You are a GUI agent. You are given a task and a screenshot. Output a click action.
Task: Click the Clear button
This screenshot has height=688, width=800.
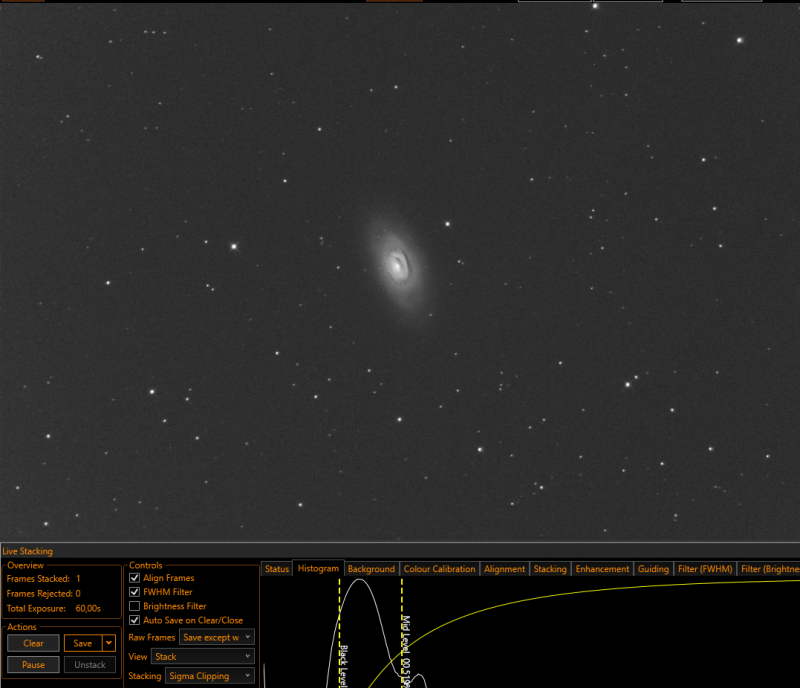[33, 643]
